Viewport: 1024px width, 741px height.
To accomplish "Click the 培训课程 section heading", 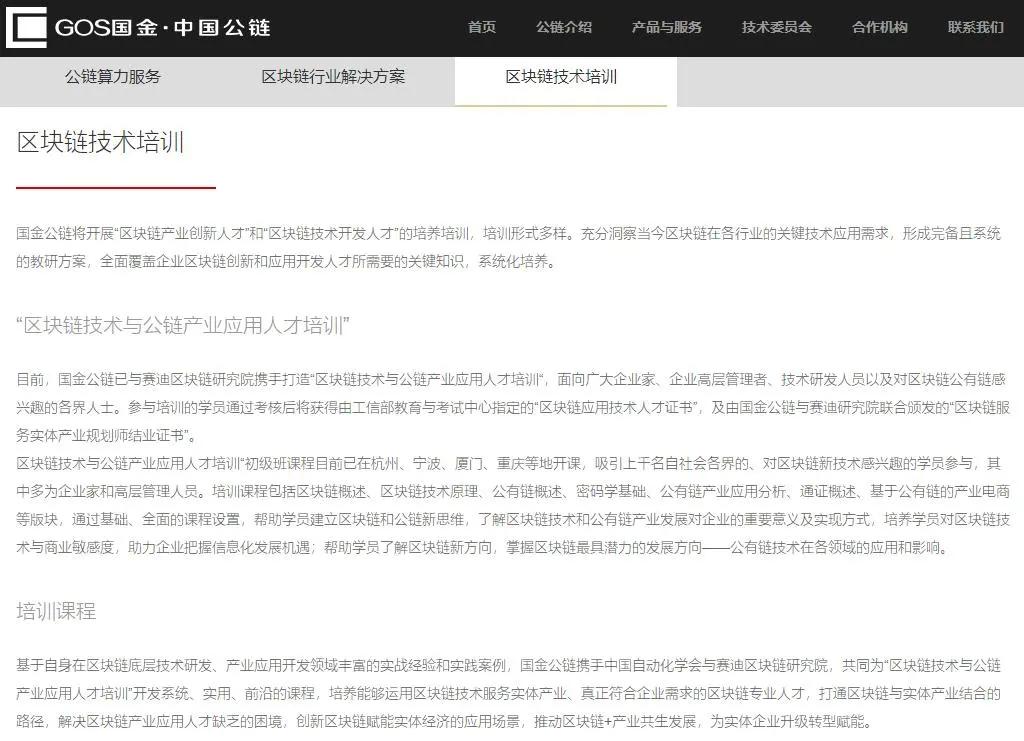I will tap(56, 612).
